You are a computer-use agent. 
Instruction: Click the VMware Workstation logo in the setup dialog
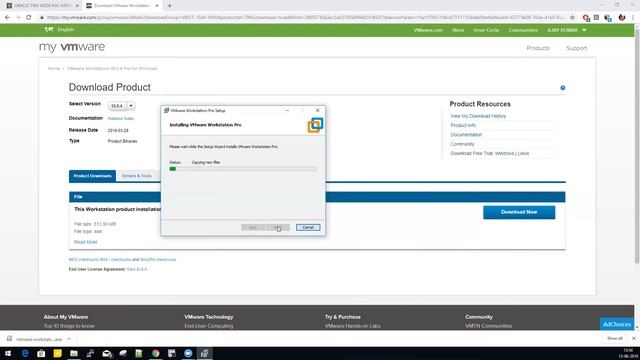[315, 125]
